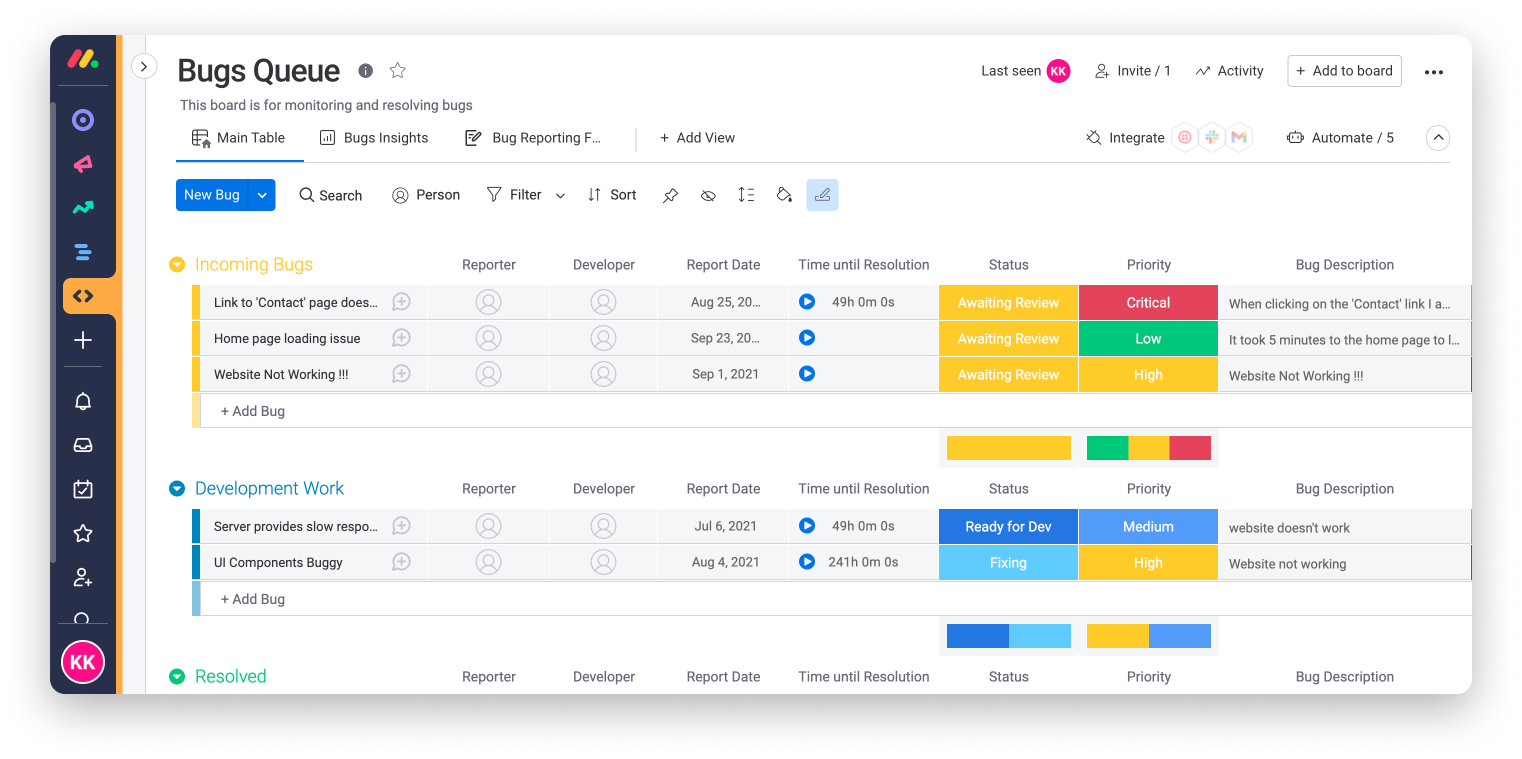Enable pinned items view

[x=669, y=195]
